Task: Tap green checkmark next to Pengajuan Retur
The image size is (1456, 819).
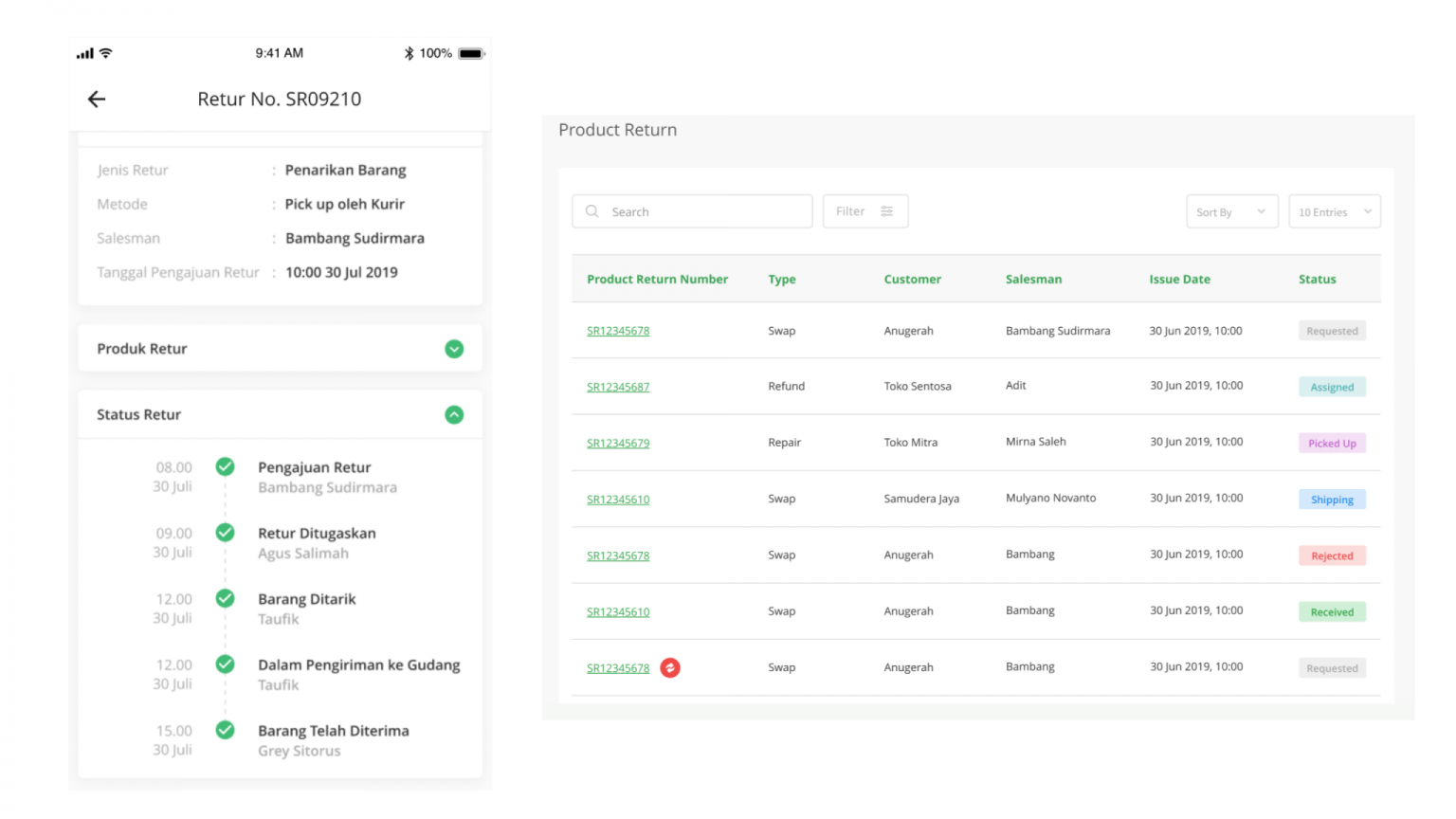Action: [x=225, y=466]
